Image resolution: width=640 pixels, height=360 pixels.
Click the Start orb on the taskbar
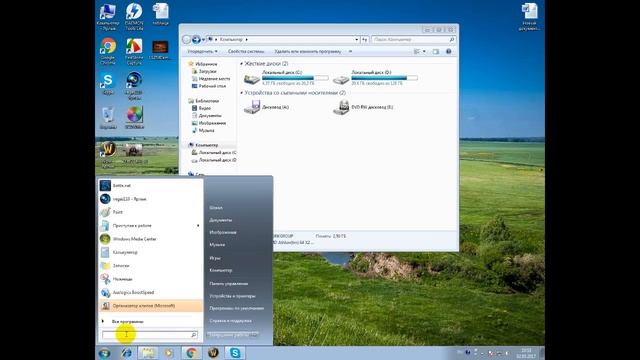click(x=104, y=353)
